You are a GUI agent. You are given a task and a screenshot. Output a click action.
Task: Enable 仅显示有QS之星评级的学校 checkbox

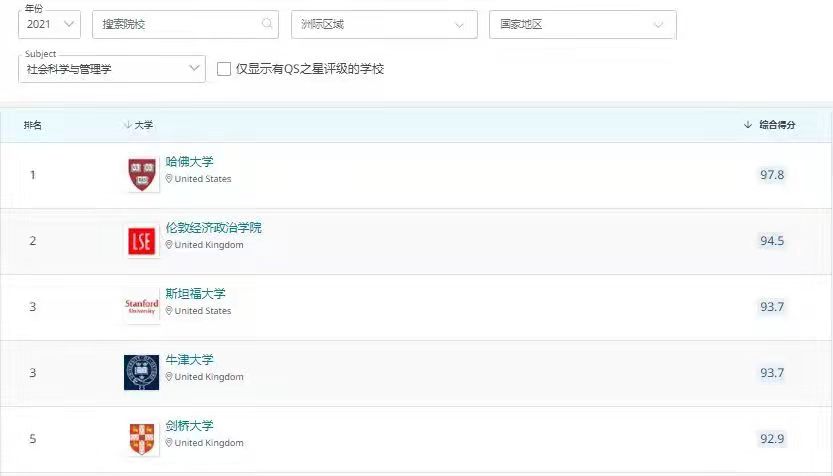(x=224, y=69)
